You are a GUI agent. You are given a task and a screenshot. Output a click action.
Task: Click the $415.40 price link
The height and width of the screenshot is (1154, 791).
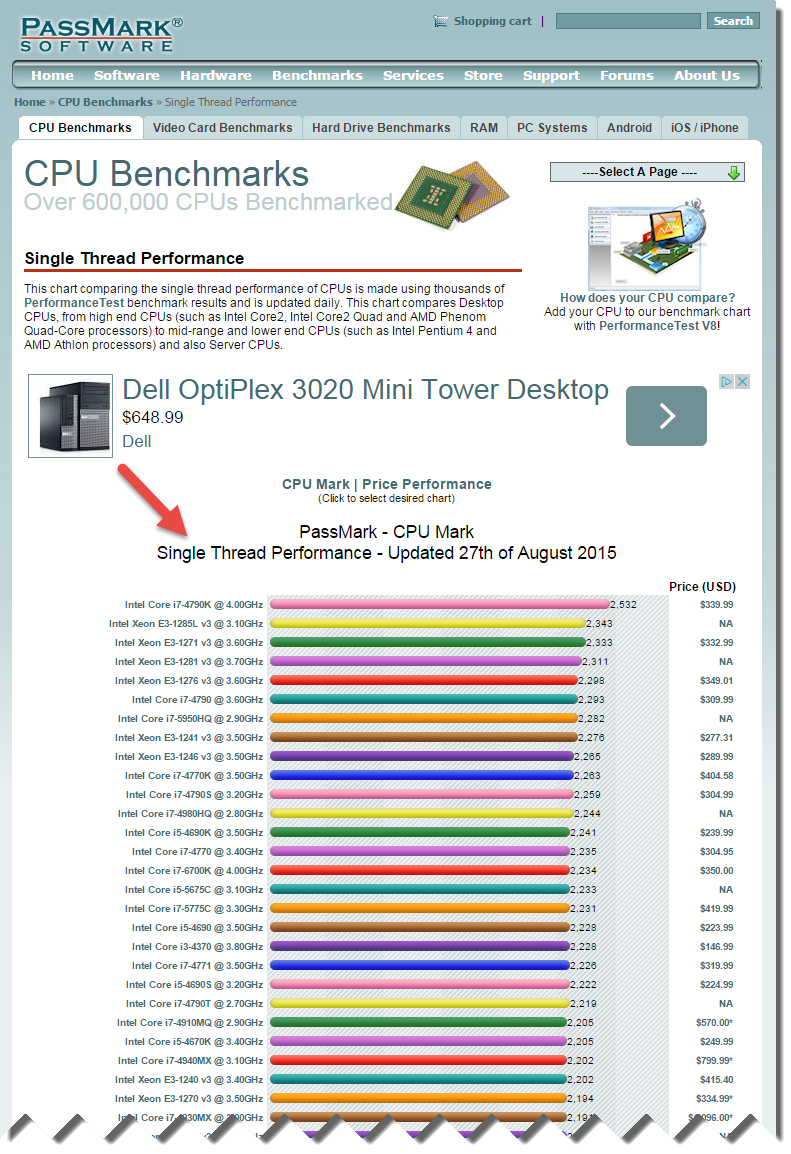716,1080
